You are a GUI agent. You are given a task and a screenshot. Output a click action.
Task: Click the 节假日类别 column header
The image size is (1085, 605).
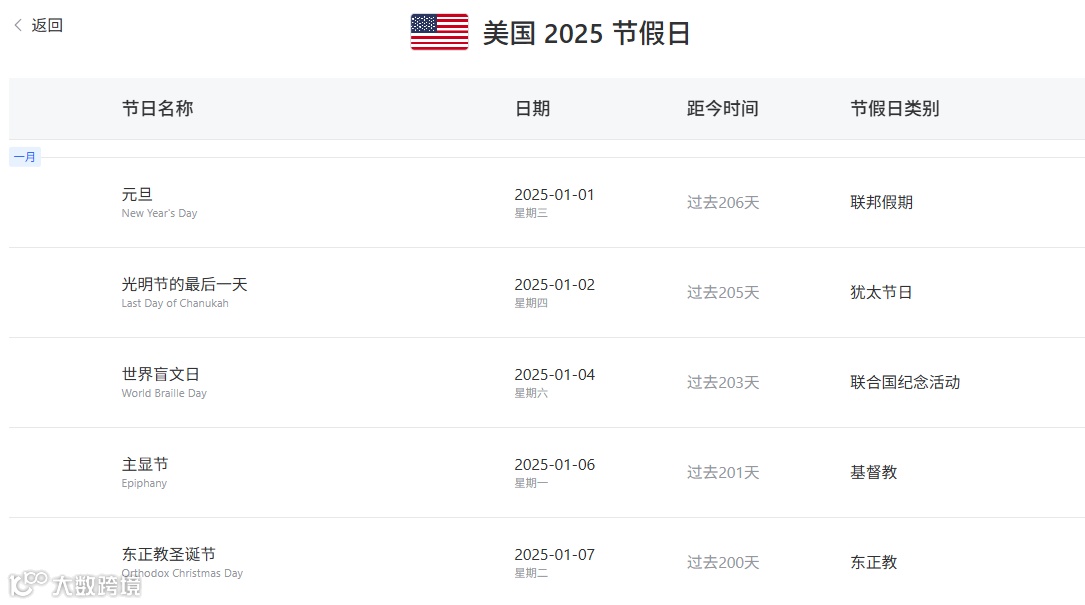click(895, 109)
